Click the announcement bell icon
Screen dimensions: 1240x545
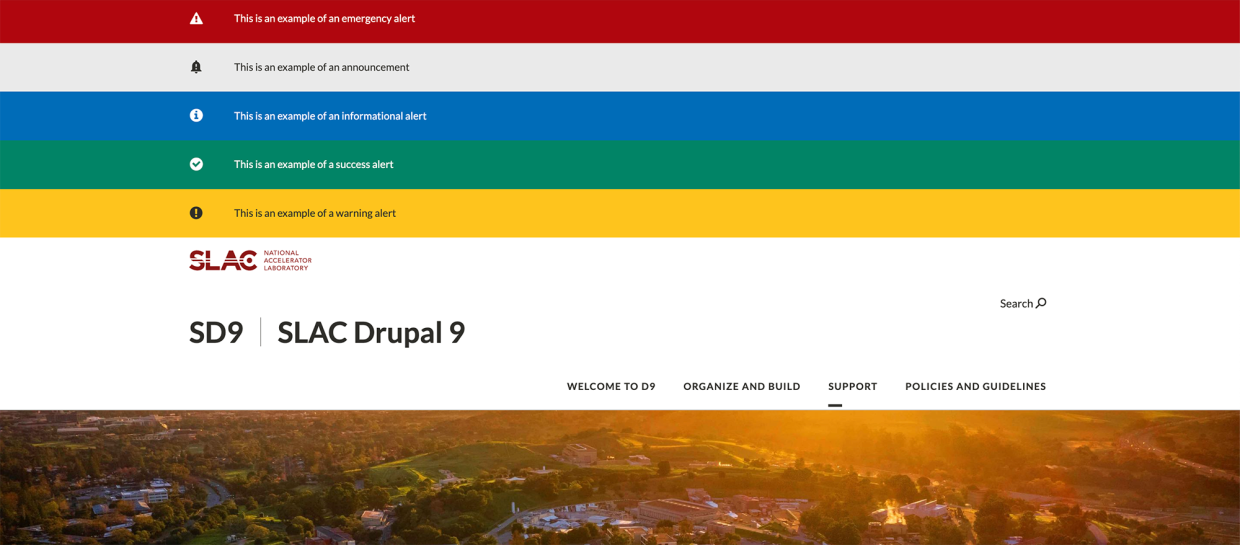[196, 67]
